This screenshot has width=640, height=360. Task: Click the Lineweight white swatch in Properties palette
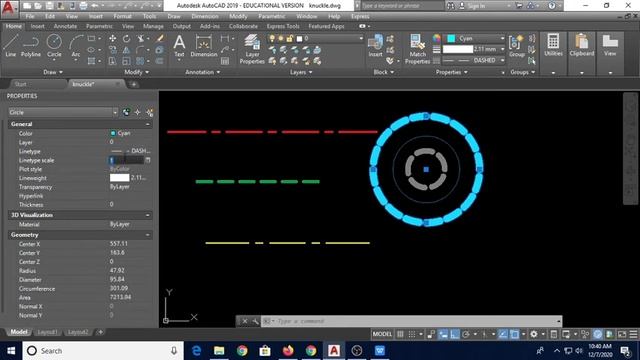[x=120, y=178]
